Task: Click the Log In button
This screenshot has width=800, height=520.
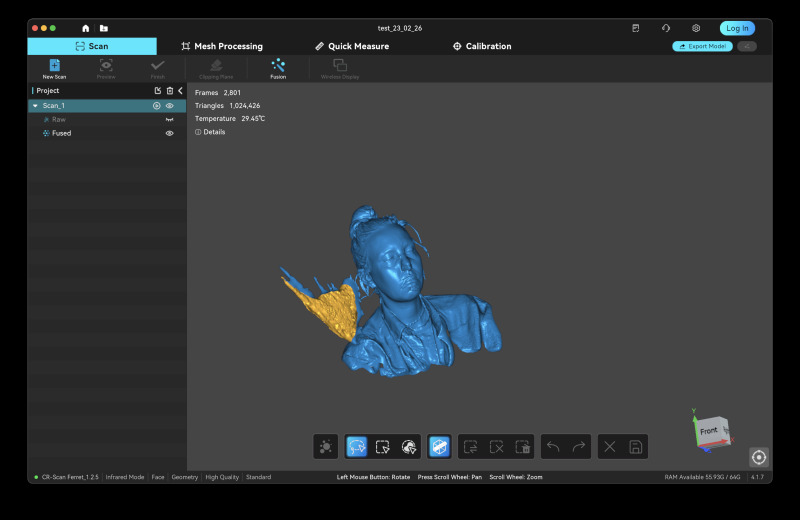Action: [x=737, y=28]
